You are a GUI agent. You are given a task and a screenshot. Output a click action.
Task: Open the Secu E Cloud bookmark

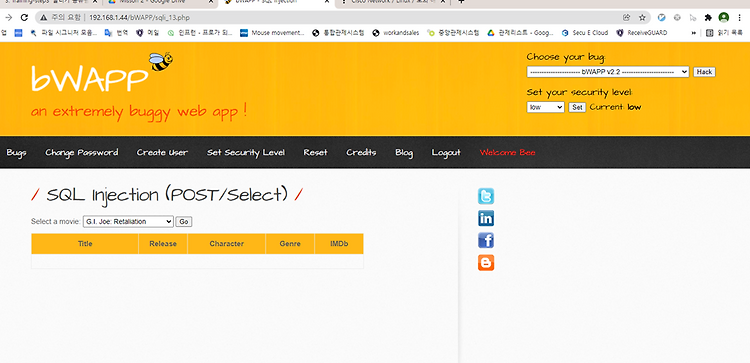[x=585, y=33]
